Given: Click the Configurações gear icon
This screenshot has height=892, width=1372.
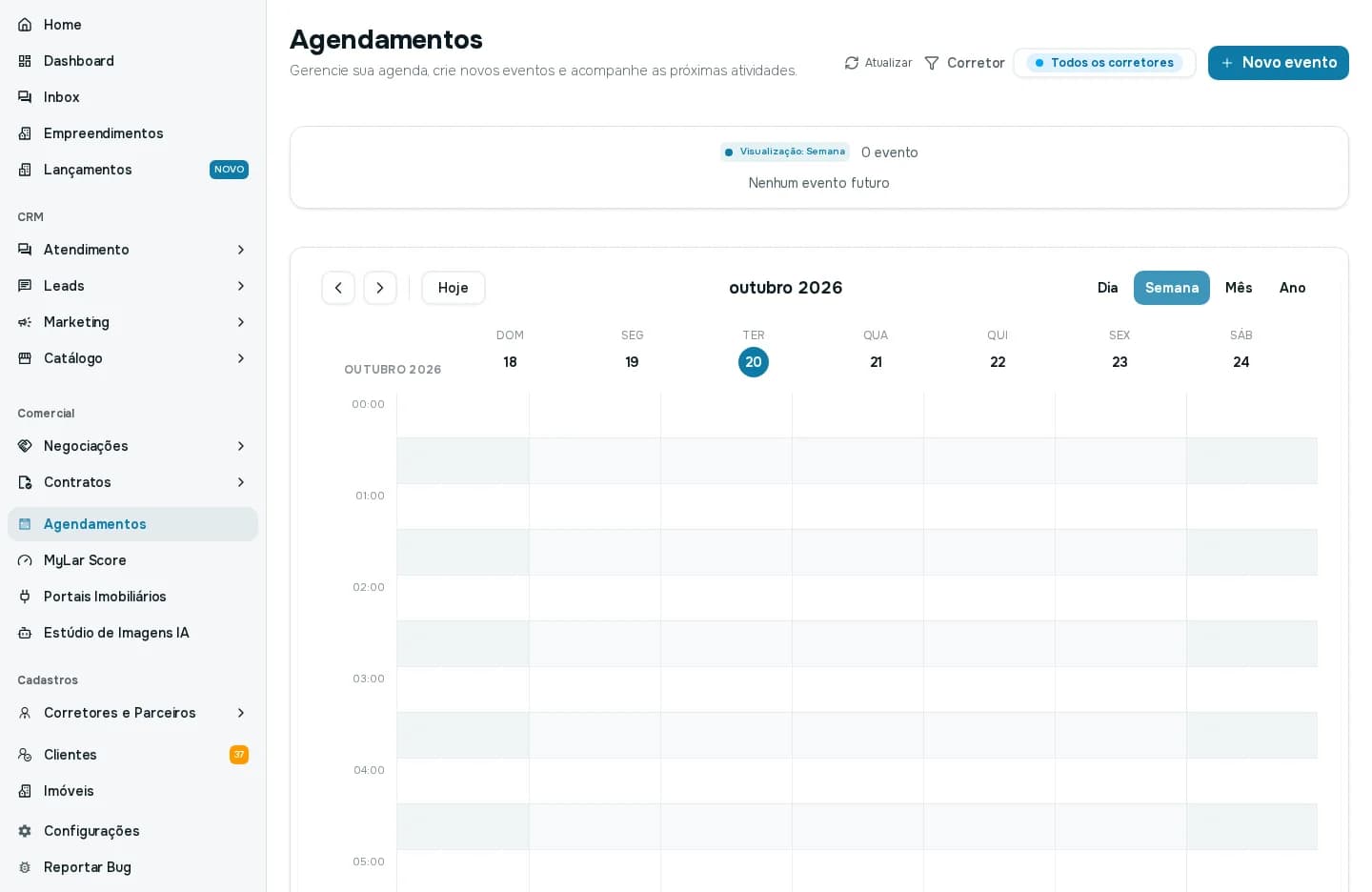Looking at the screenshot, I should tap(25, 831).
